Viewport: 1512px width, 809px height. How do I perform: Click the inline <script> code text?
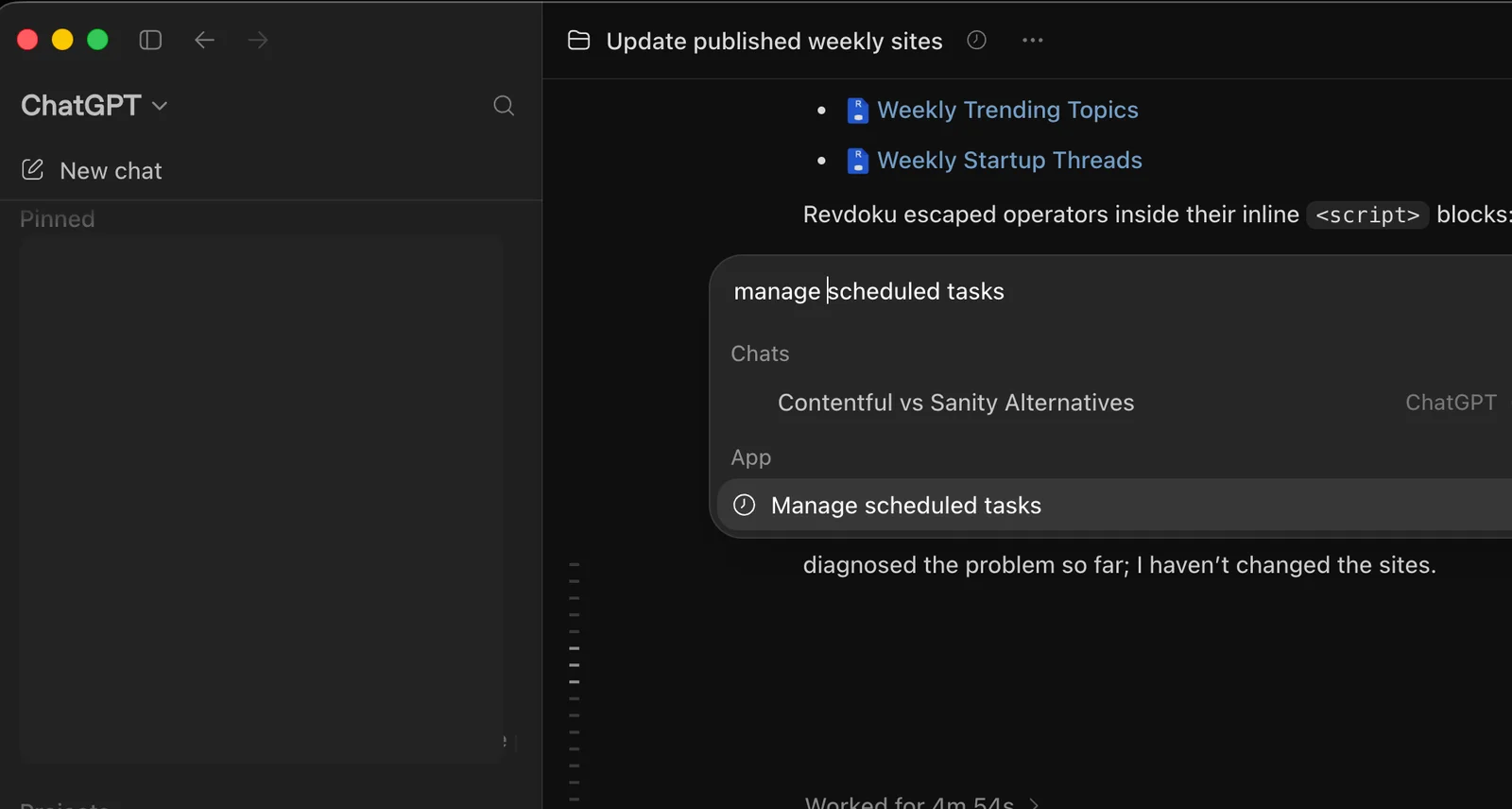tap(1367, 215)
